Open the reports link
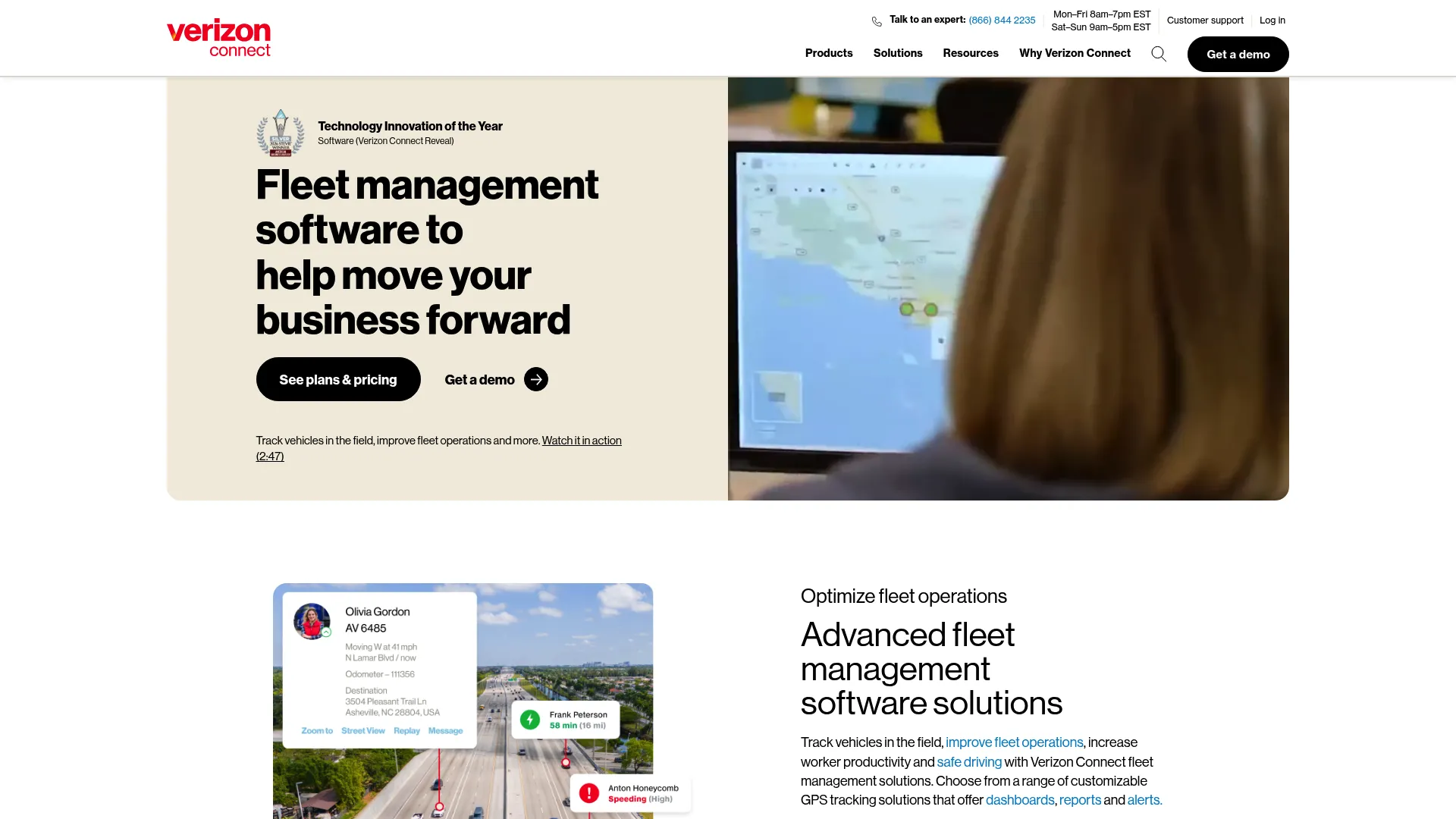Viewport: 1456px width, 819px height. 1080,800
